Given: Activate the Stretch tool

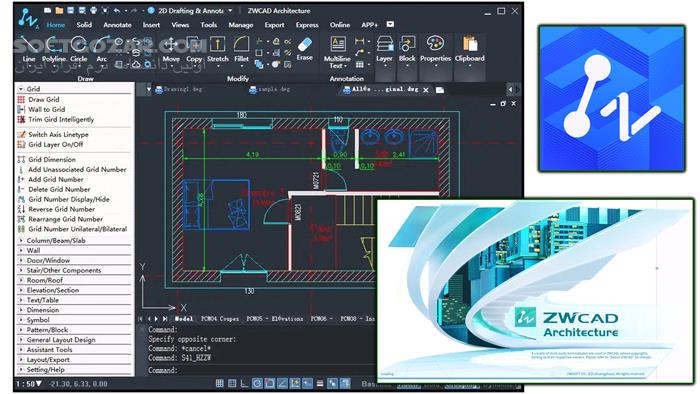Looking at the screenshot, I should coord(217,50).
